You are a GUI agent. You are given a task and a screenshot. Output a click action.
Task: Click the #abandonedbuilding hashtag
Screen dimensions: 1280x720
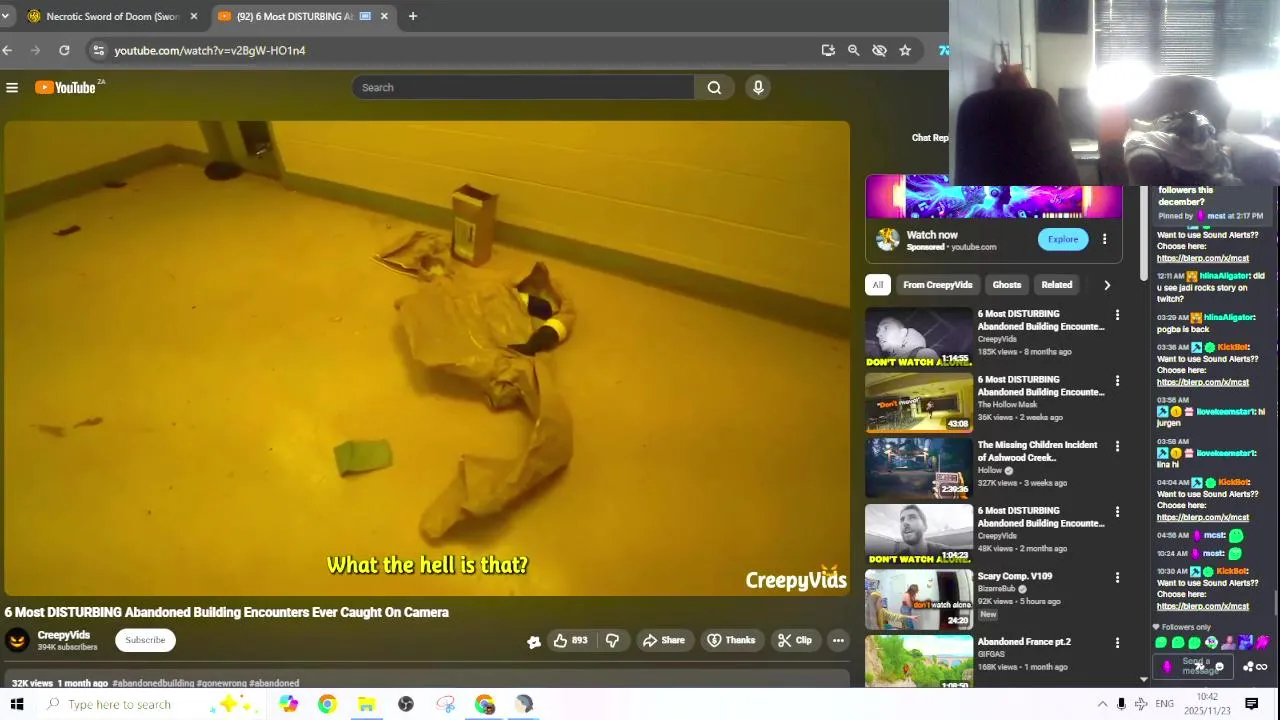coord(153,683)
